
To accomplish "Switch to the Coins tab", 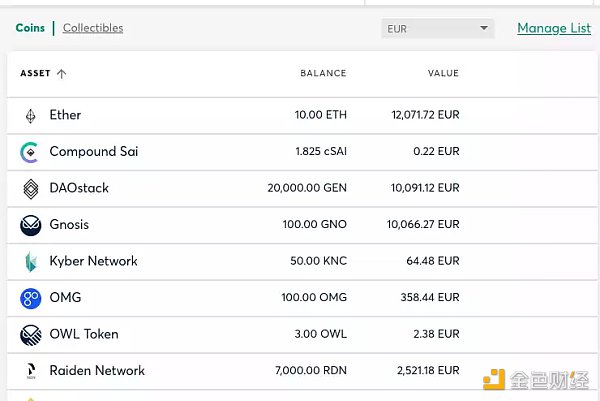I will pyautogui.click(x=30, y=28).
